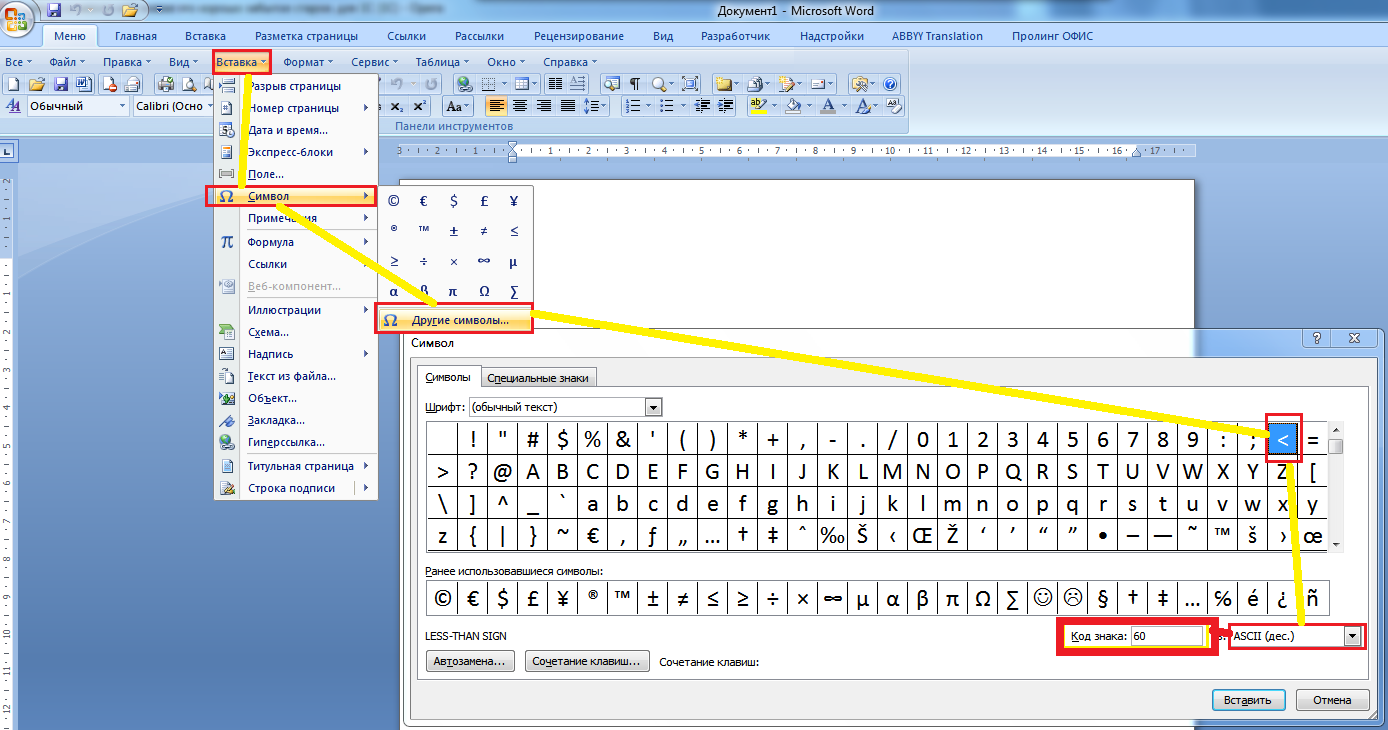Screen dimensions: 1388x730
Task: Click the New document icon in toolbar
Action: click(13, 84)
